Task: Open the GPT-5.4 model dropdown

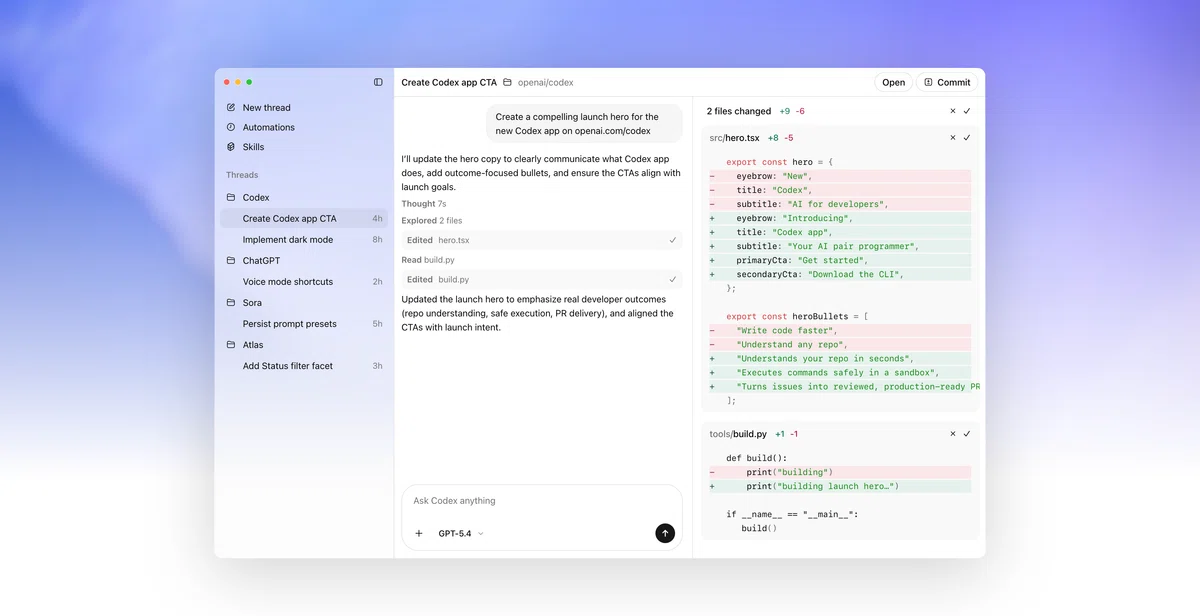Action: (461, 533)
